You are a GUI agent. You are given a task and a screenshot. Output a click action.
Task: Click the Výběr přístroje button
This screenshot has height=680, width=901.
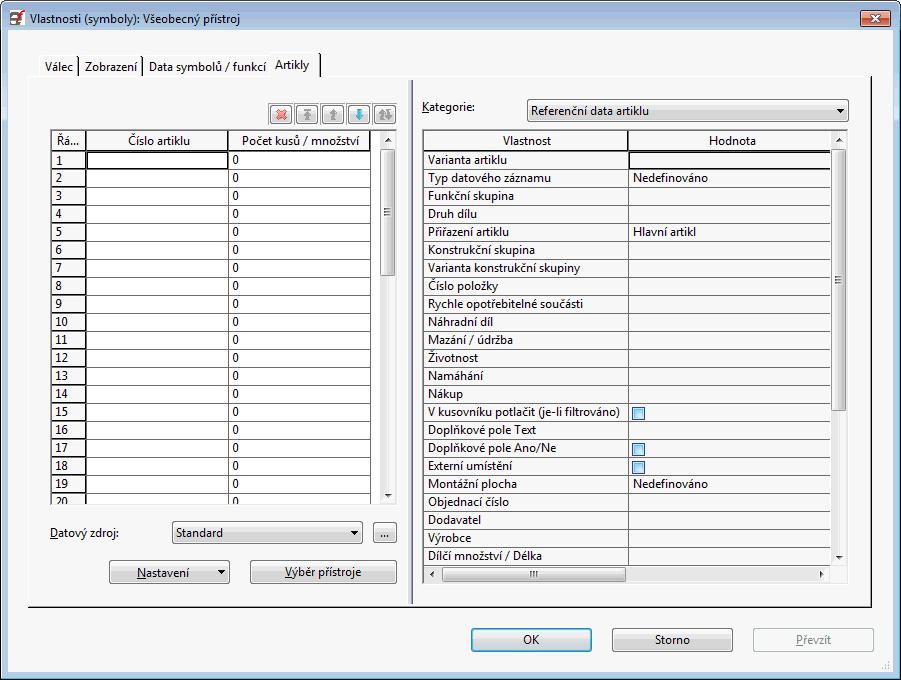click(323, 573)
